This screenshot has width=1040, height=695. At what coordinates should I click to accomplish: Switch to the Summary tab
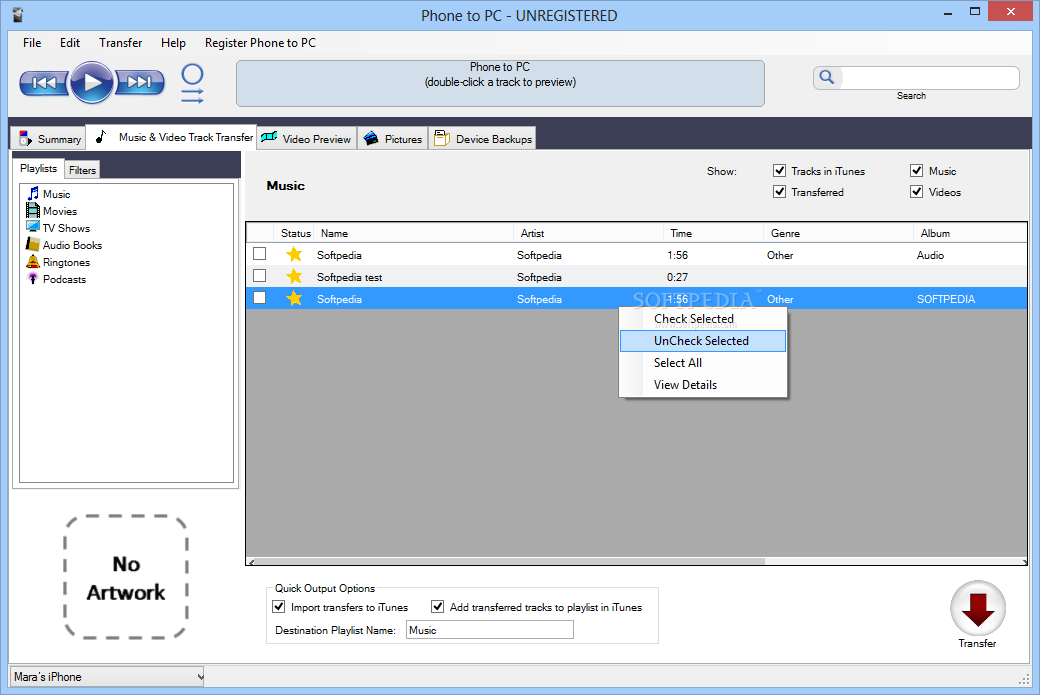point(48,139)
